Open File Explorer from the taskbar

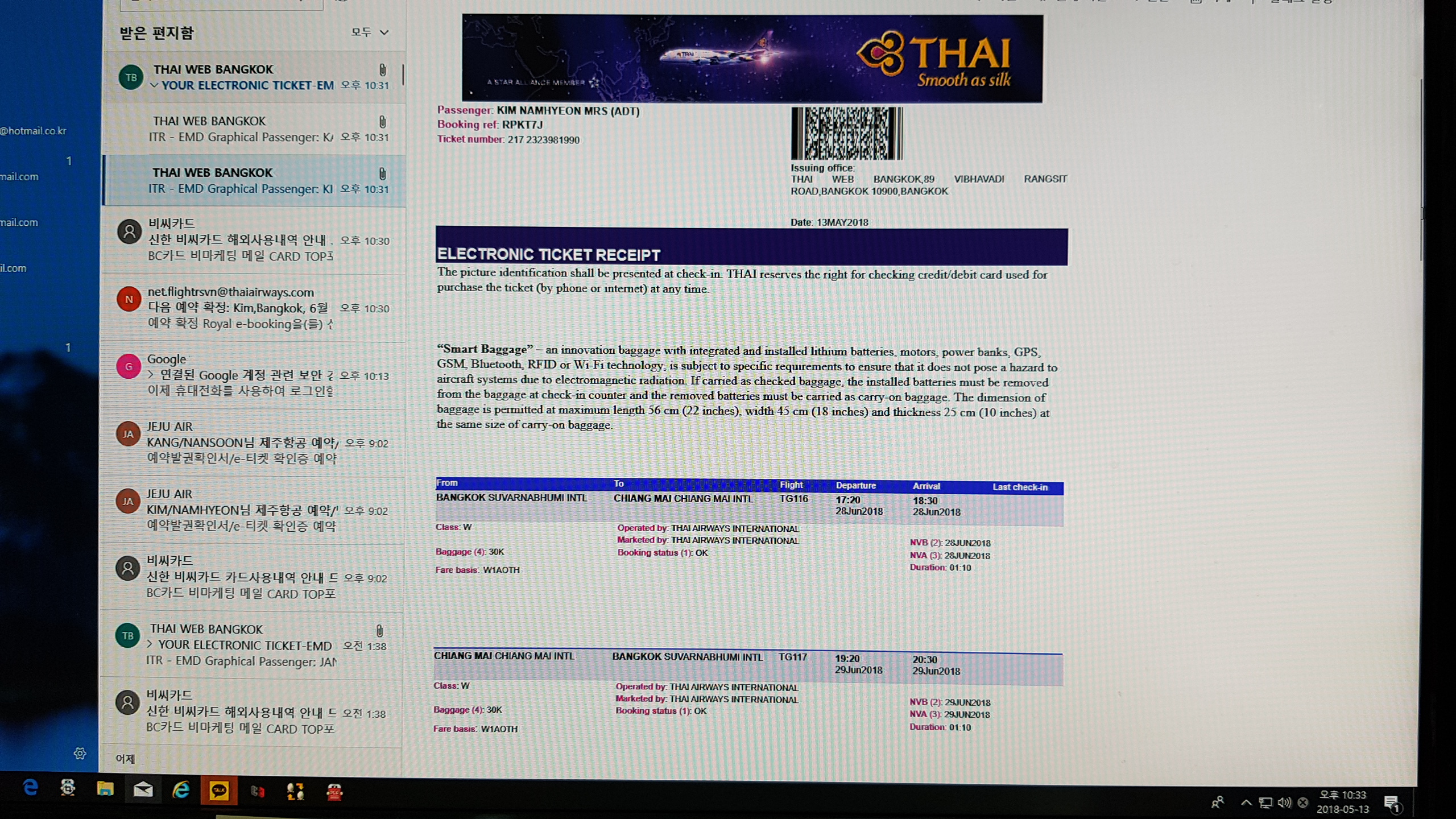click(105, 789)
